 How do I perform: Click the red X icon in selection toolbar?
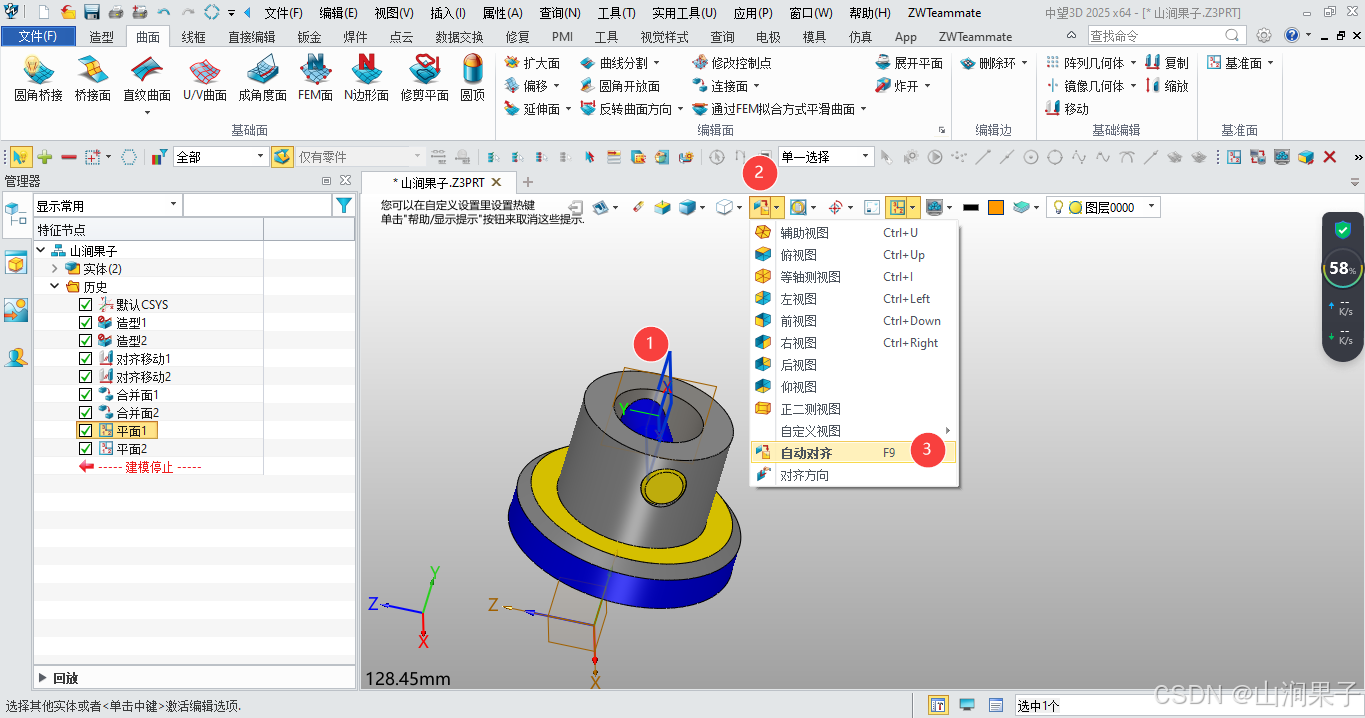pos(1330,157)
